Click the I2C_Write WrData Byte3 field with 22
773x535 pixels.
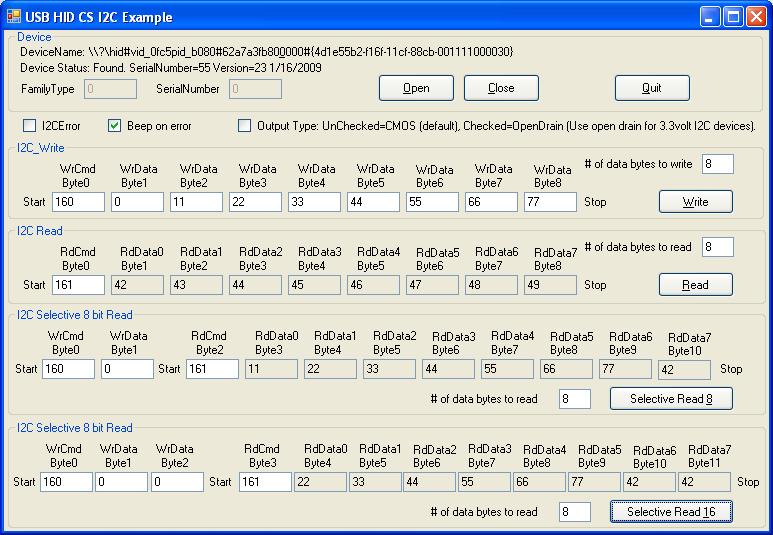tap(255, 202)
